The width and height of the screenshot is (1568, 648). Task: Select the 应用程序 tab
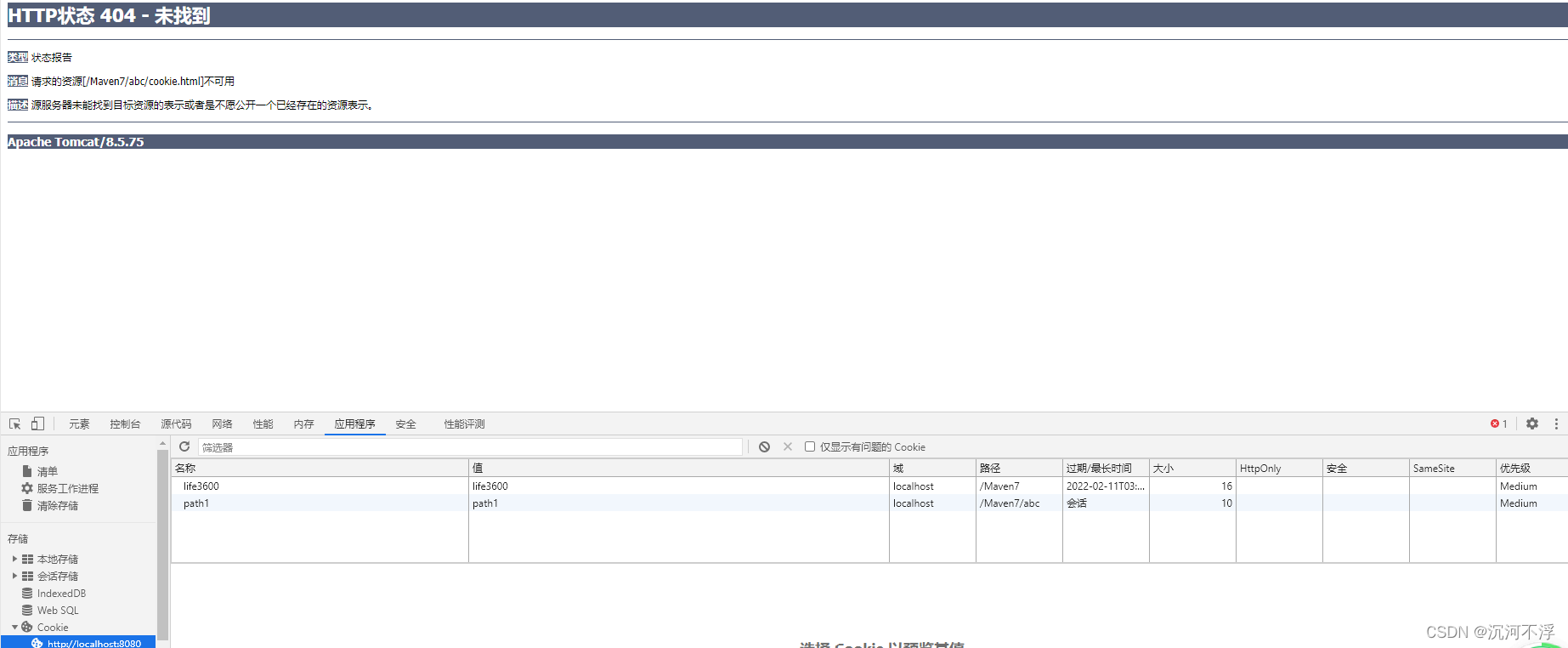[354, 423]
